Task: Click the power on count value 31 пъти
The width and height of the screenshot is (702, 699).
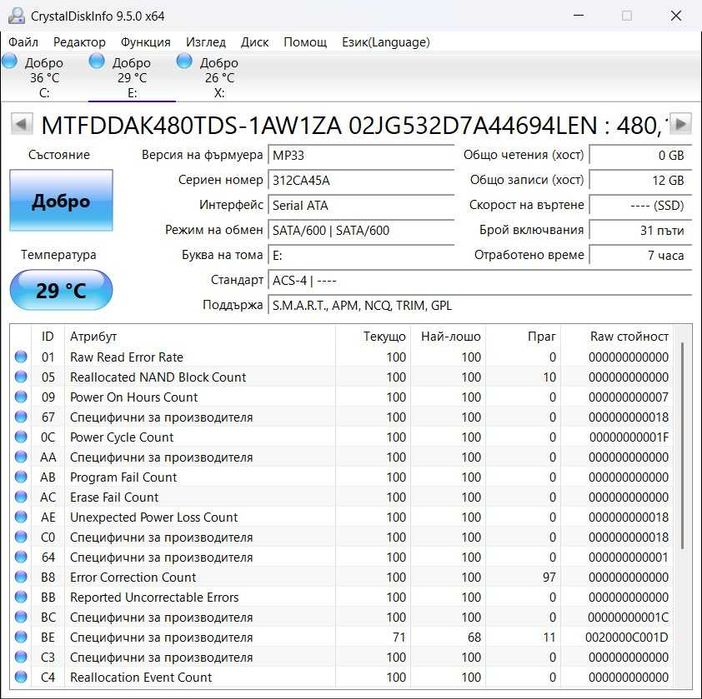Action: [x=641, y=231]
